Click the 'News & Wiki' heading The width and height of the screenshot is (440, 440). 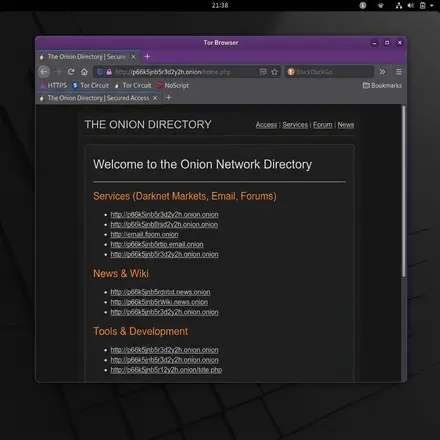pos(121,273)
